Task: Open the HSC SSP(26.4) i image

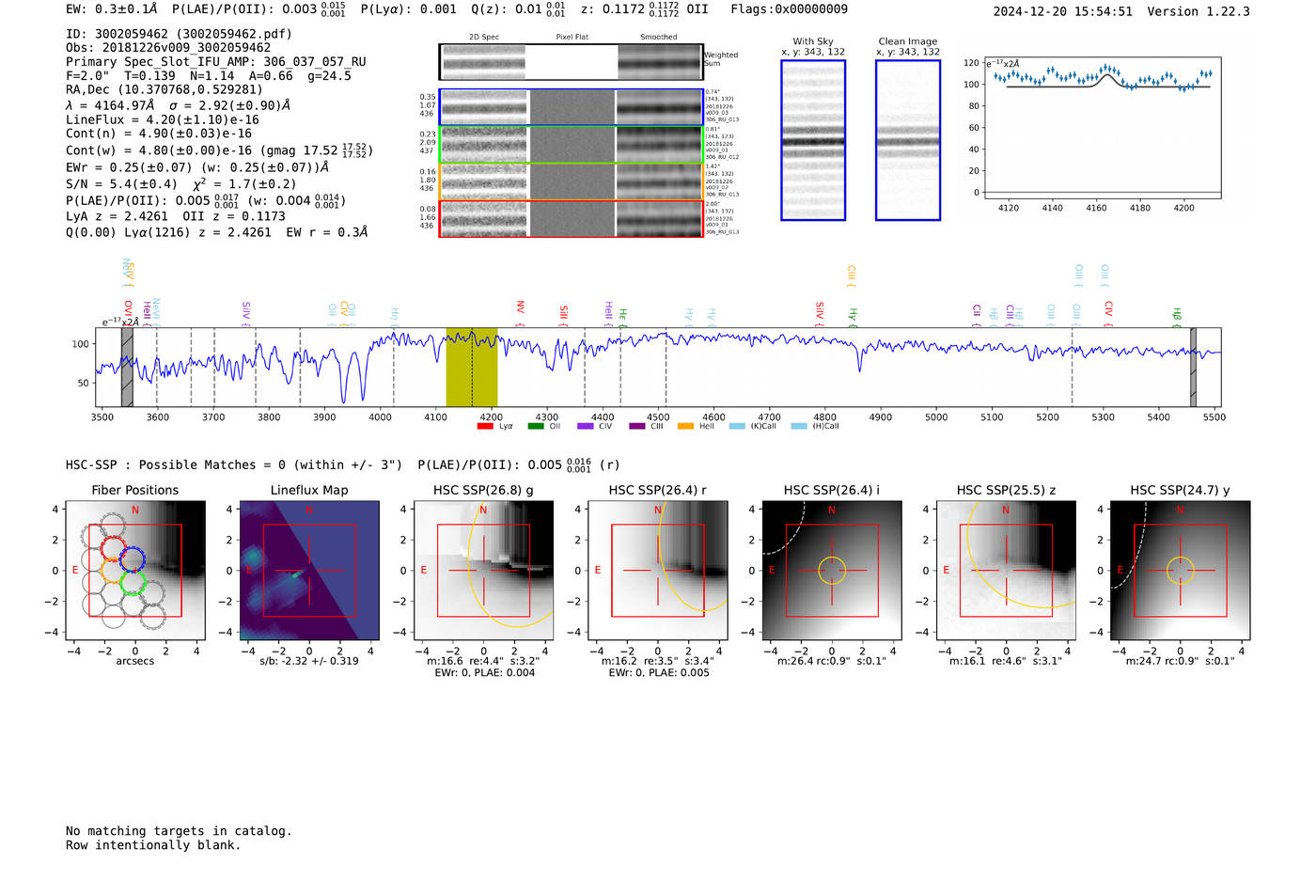Action: coord(832,570)
